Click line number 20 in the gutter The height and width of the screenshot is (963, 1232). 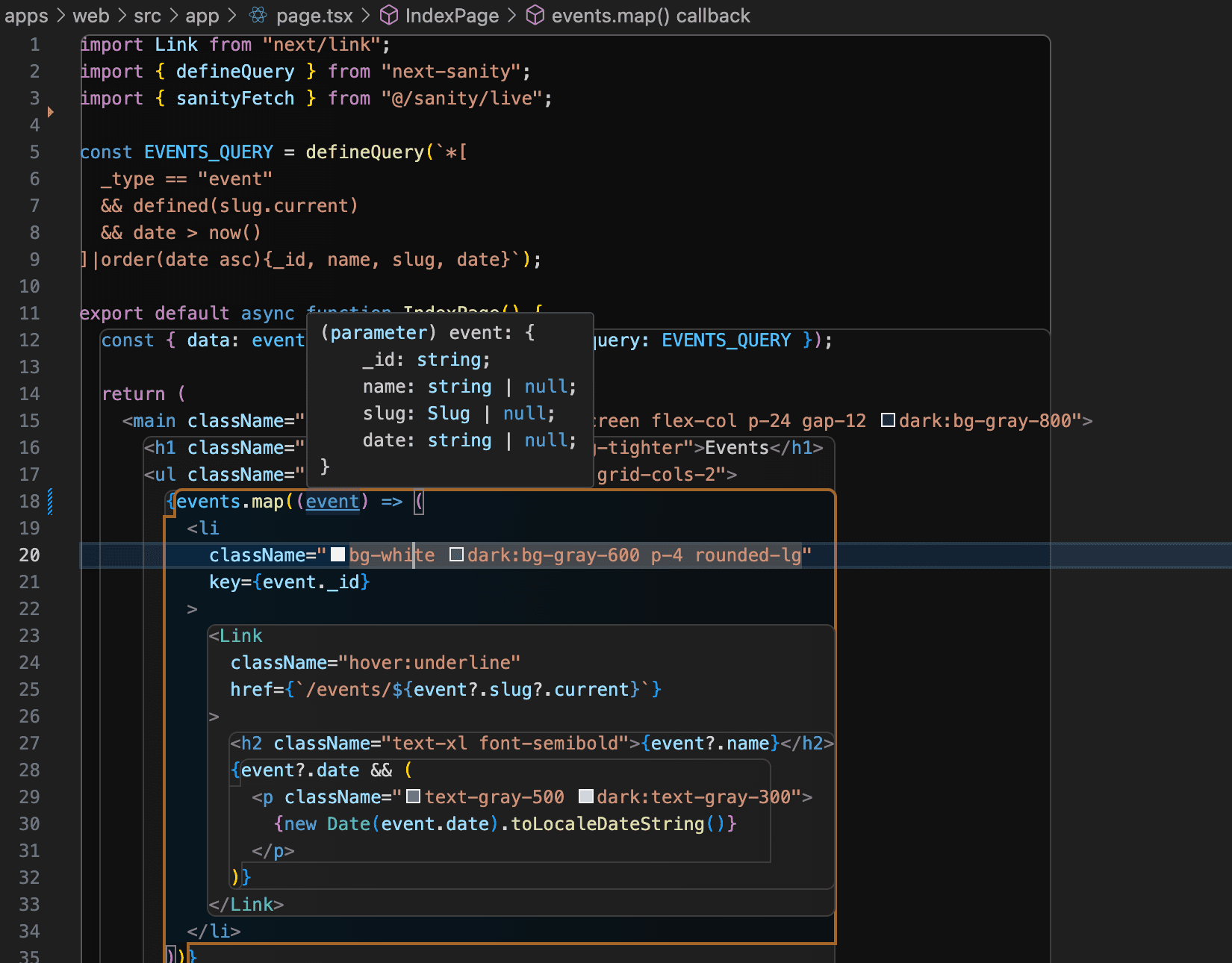coord(30,555)
